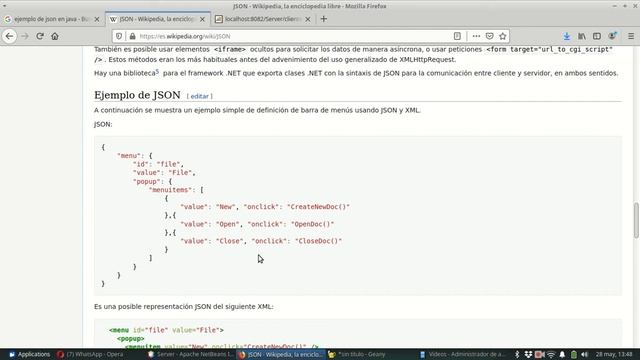
Task: Open the Firefox account menu
Action: click(612, 36)
